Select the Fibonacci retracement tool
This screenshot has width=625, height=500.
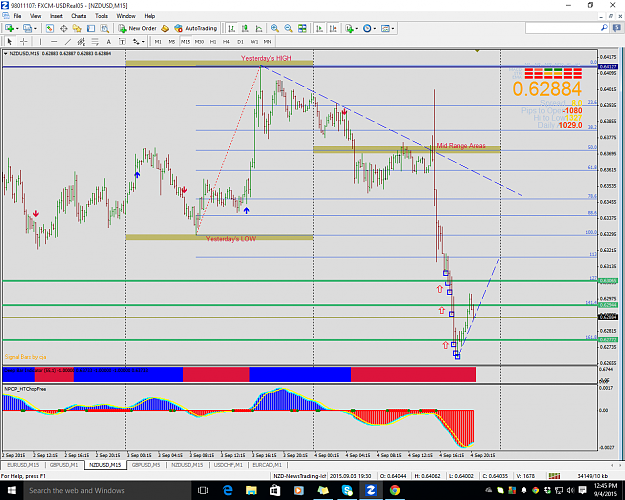(95, 41)
